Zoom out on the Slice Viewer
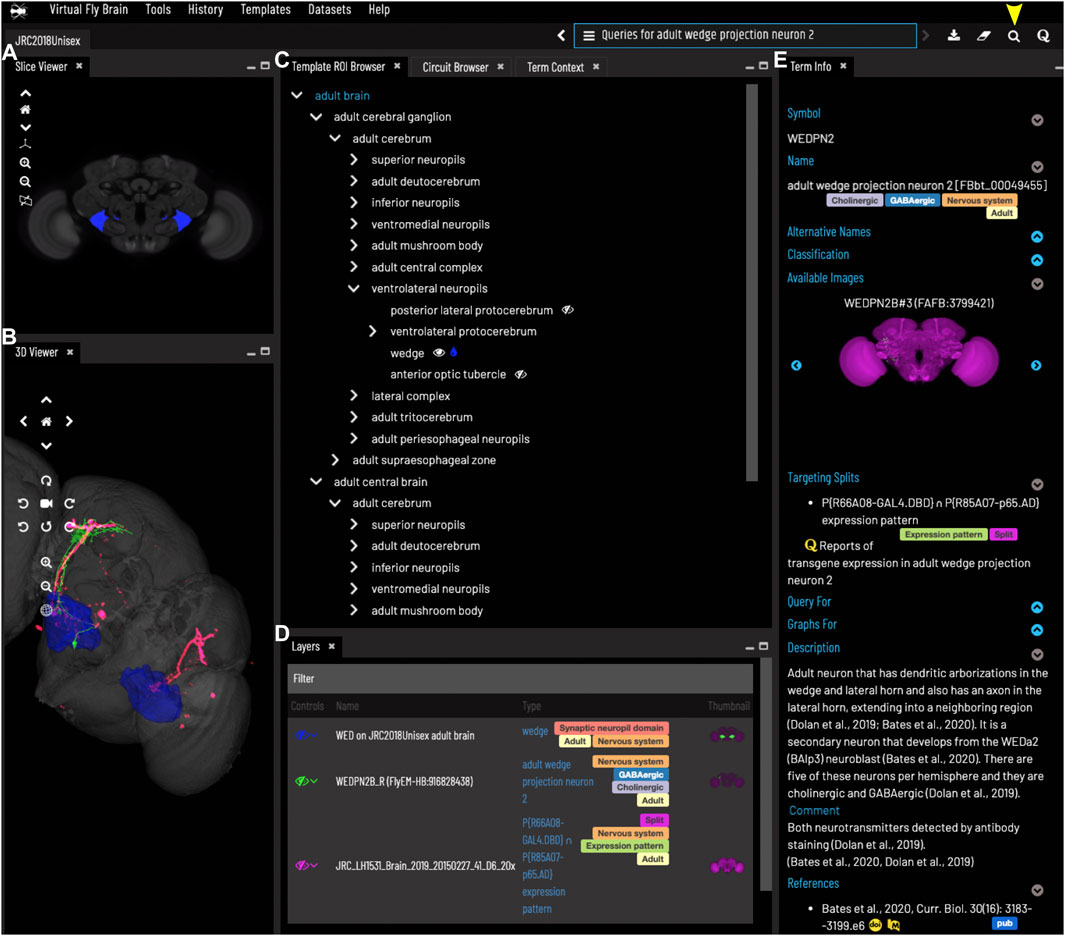This screenshot has width=1065, height=936. coord(25,181)
